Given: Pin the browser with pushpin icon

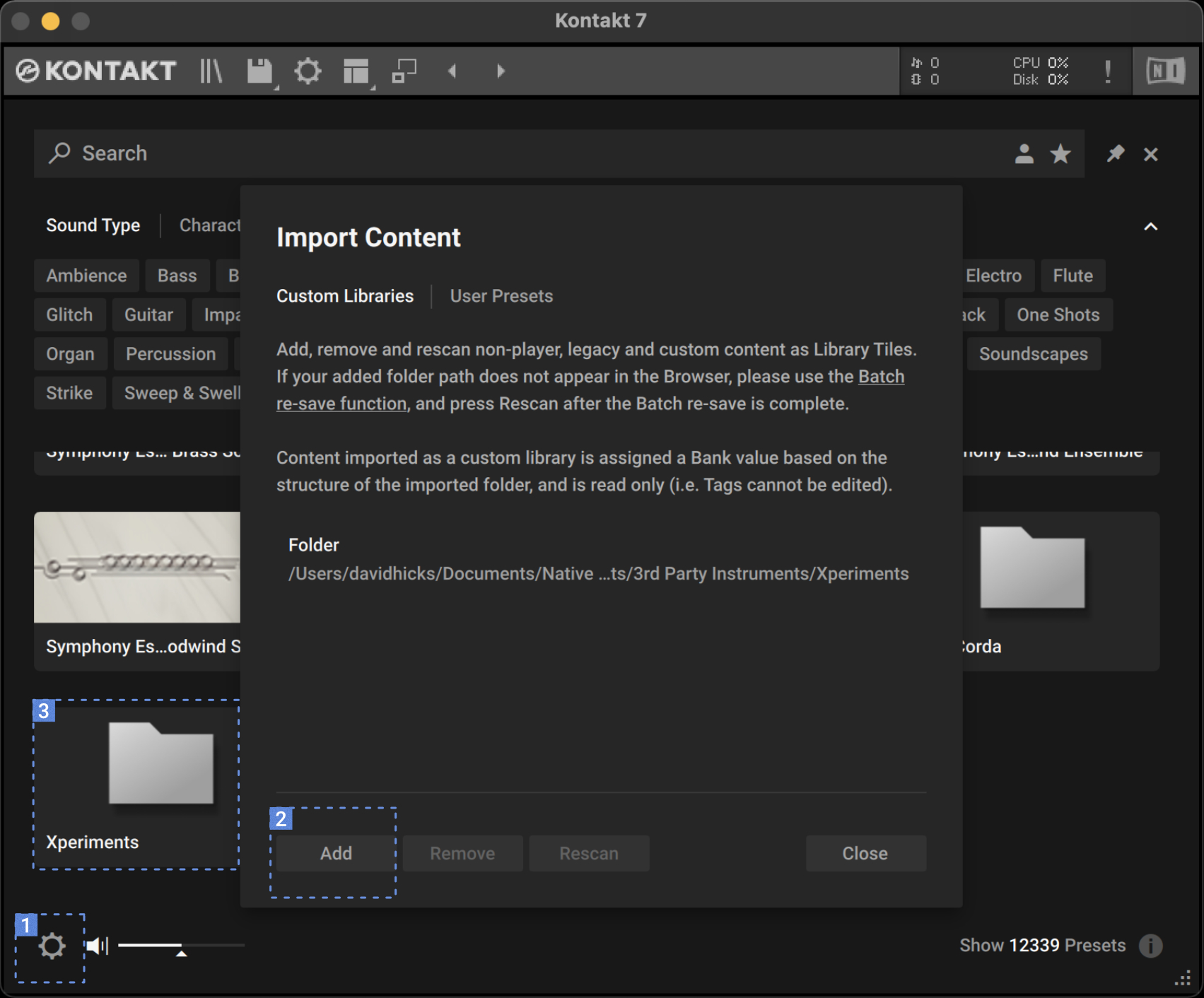Looking at the screenshot, I should click(x=1115, y=153).
